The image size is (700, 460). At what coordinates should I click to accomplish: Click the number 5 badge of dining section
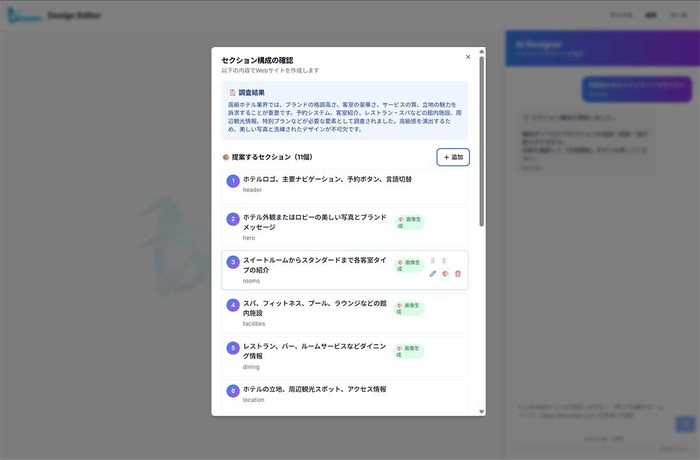point(233,348)
